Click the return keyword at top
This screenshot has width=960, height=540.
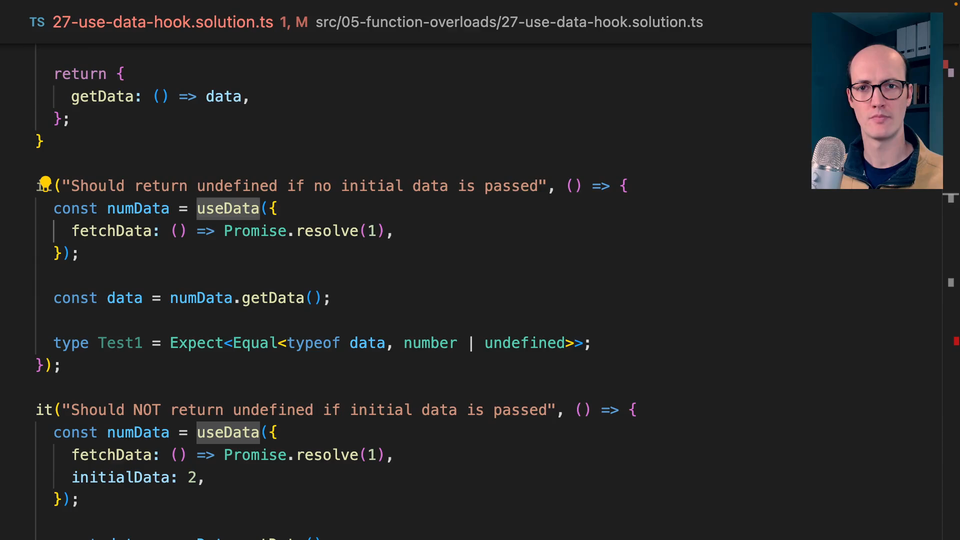coord(80,74)
